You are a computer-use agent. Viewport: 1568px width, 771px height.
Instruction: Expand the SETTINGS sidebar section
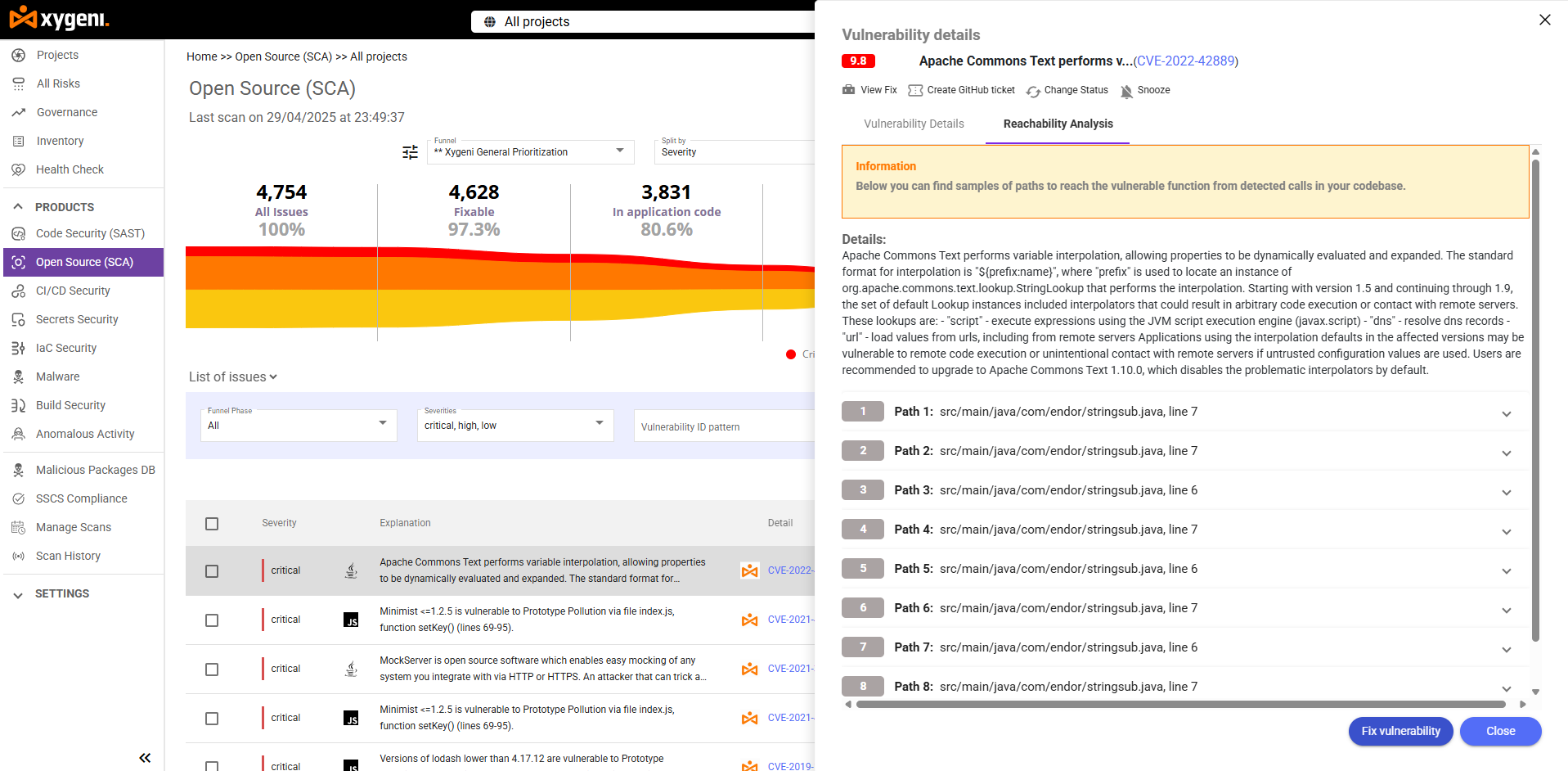coord(18,595)
